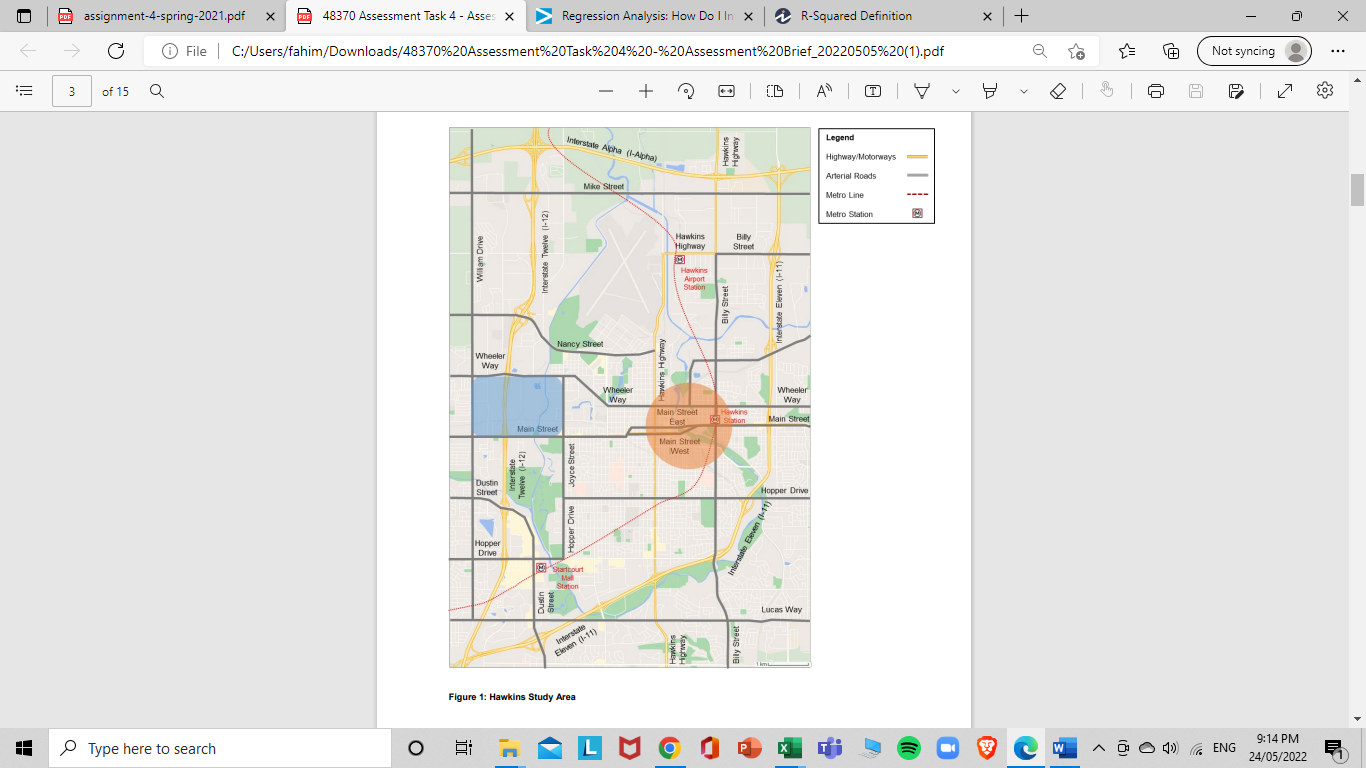
Task: Open the Favorites list
Action: click(1128, 51)
